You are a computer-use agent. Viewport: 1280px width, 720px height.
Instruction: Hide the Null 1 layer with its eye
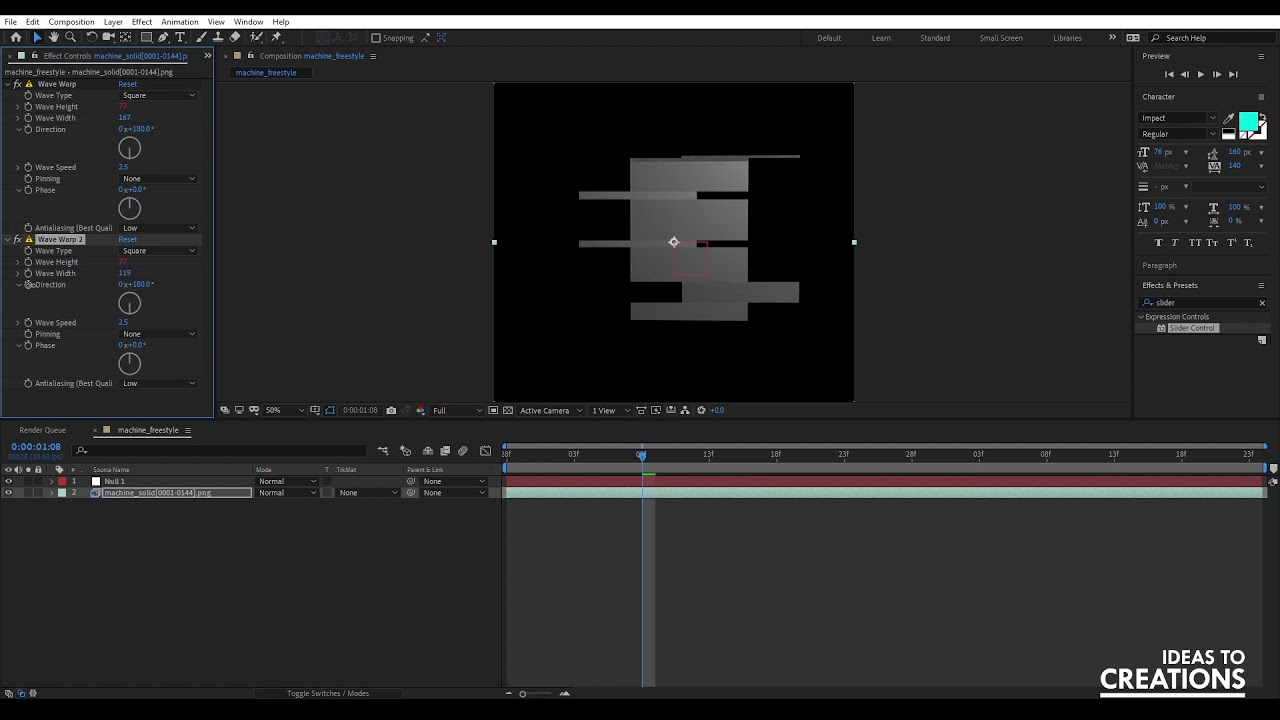point(9,481)
